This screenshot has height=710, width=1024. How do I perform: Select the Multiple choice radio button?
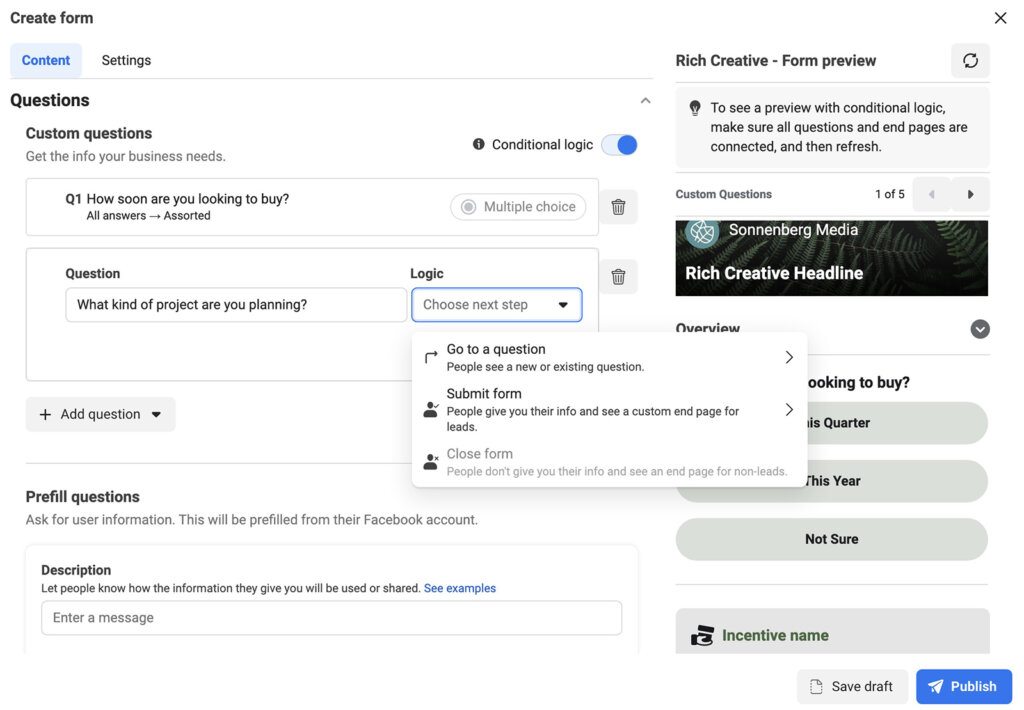pos(467,206)
